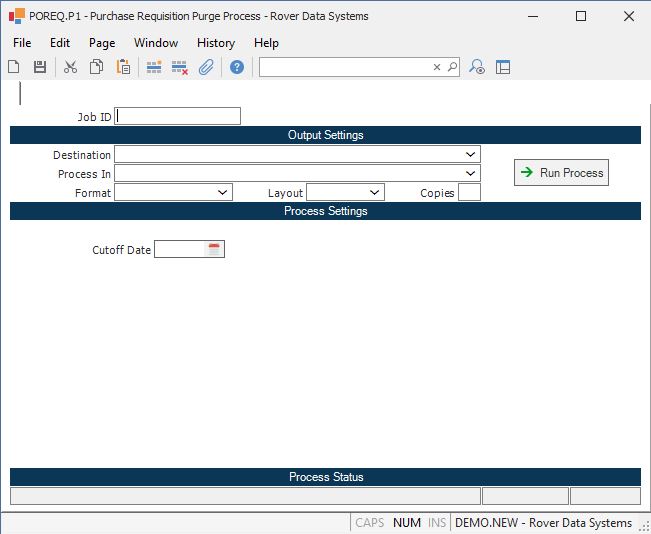Click the Run Process button
The width and height of the screenshot is (651, 534).
[x=561, y=173]
